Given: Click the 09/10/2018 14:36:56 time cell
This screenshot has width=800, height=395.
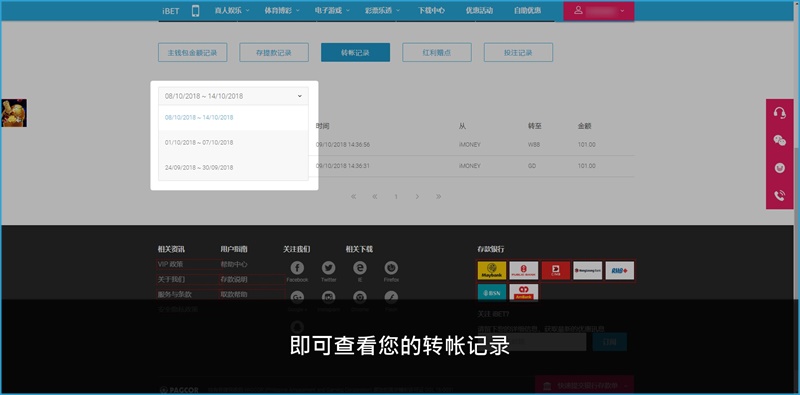Looking at the screenshot, I should coord(343,145).
